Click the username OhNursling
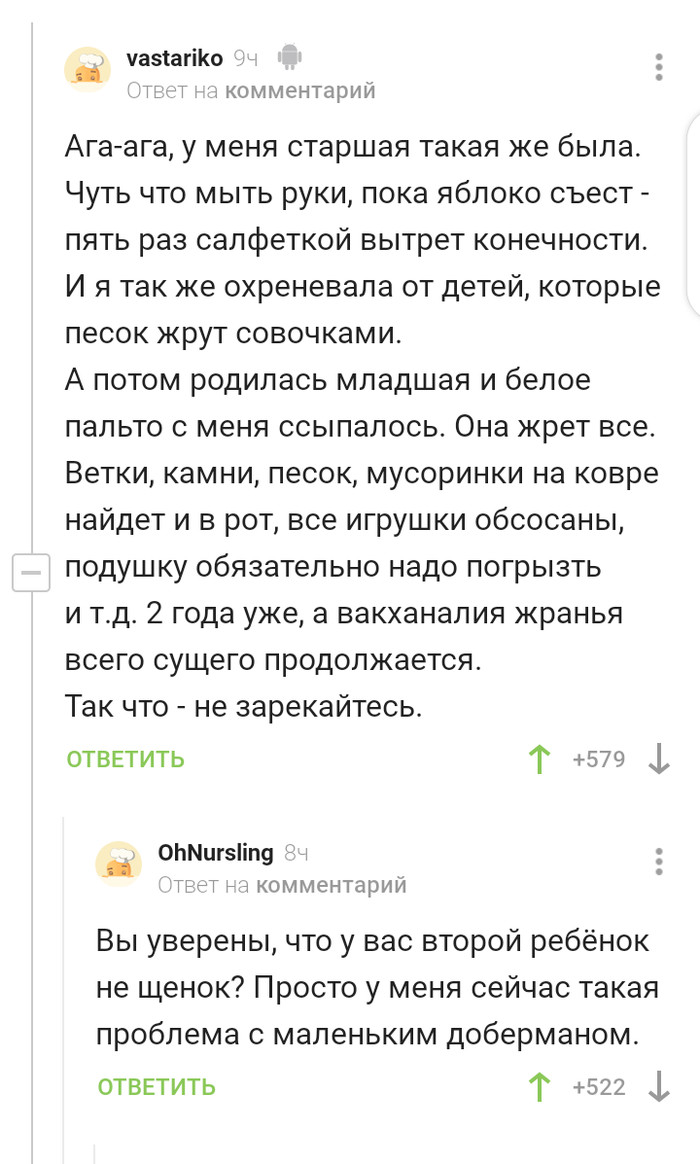 (216, 852)
